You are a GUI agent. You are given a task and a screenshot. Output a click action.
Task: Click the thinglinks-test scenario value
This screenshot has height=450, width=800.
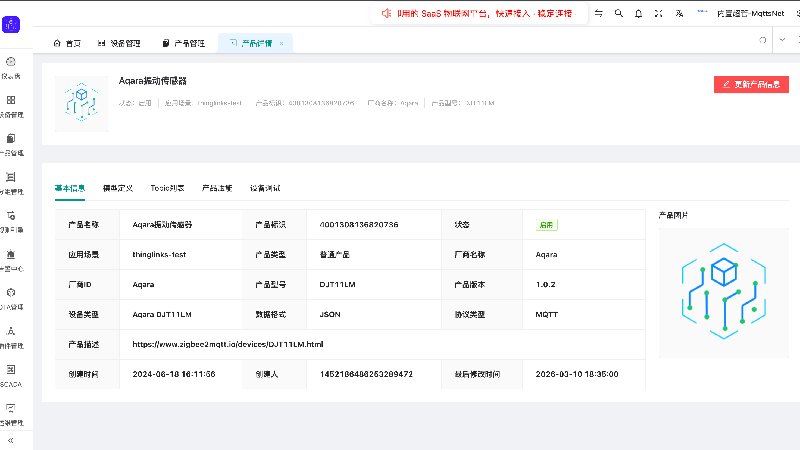(x=159, y=255)
